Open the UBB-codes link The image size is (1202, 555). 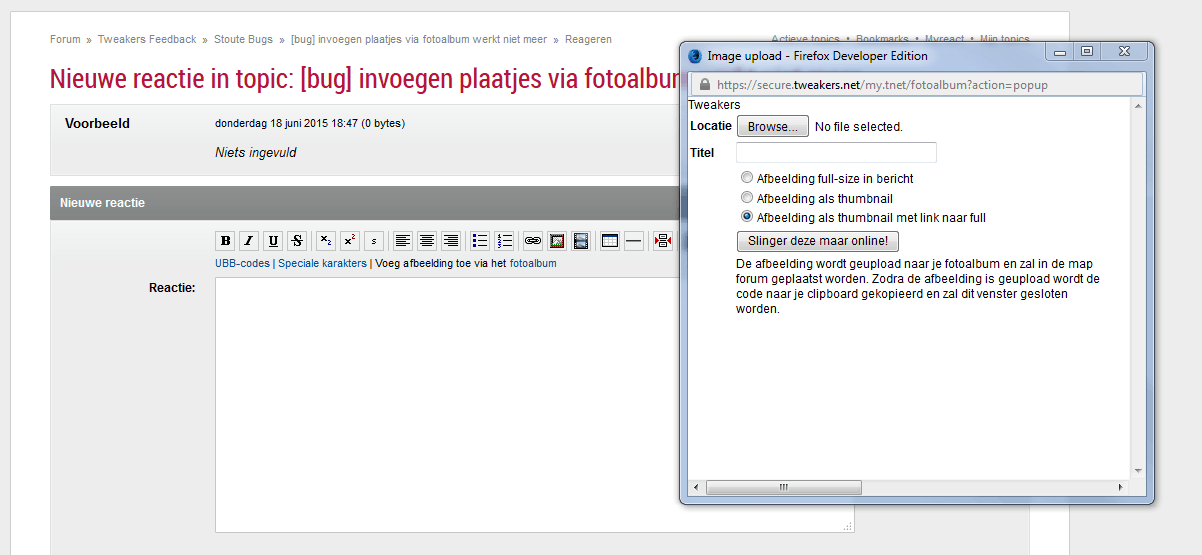click(242, 264)
